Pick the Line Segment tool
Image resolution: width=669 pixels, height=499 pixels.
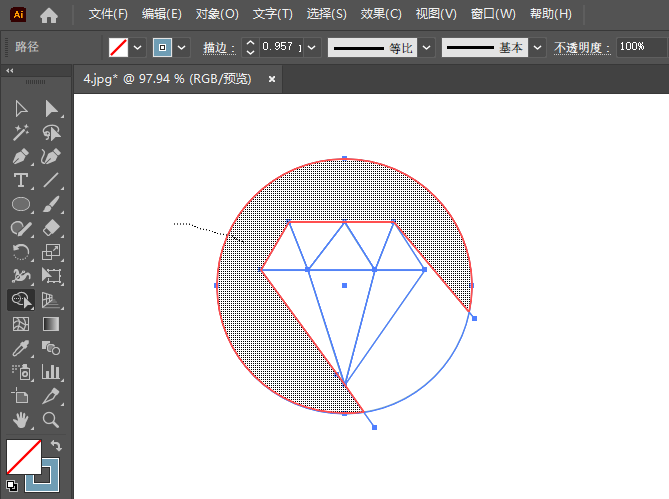[x=51, y=180]
